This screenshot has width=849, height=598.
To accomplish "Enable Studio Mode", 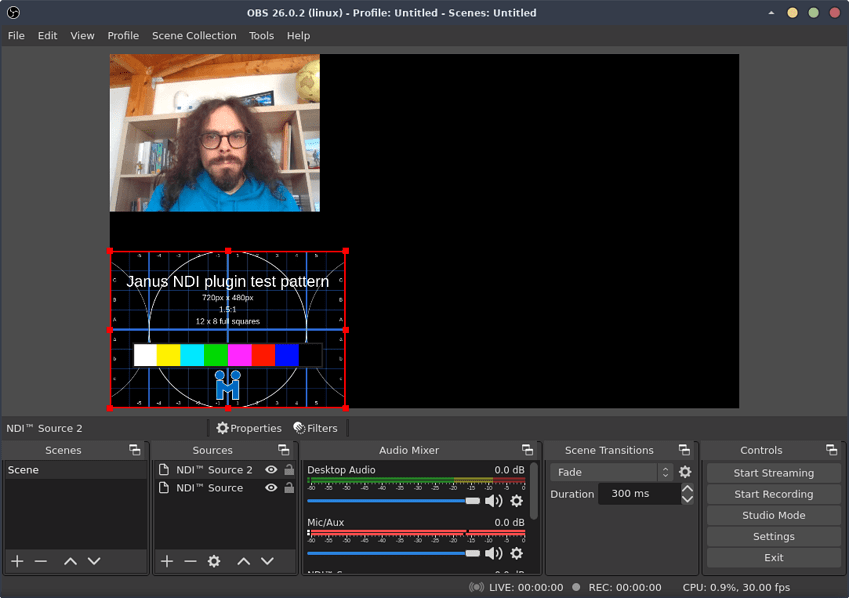I will [x=773, y=515].
